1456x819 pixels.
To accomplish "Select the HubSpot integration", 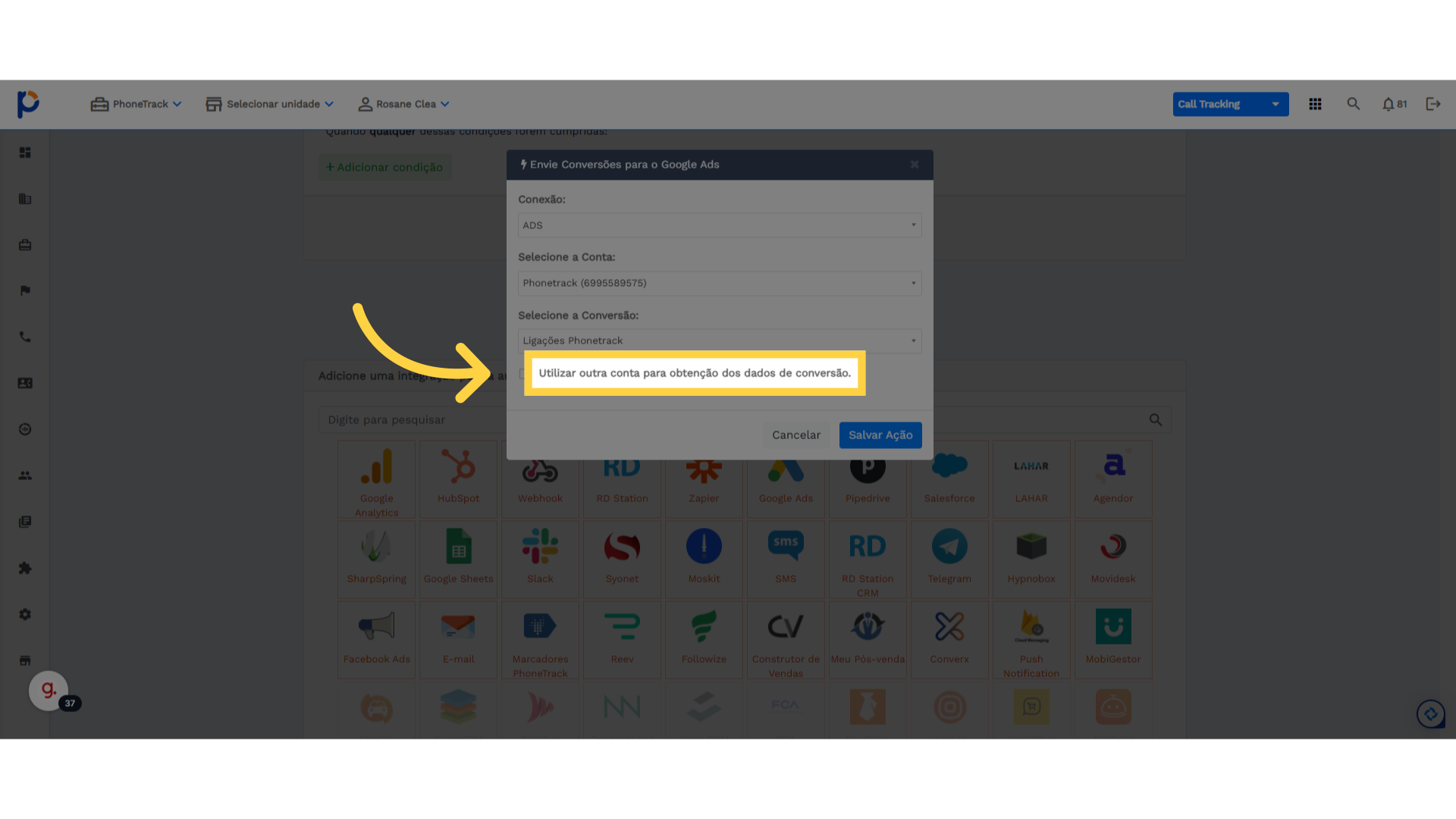I will 459,479.
